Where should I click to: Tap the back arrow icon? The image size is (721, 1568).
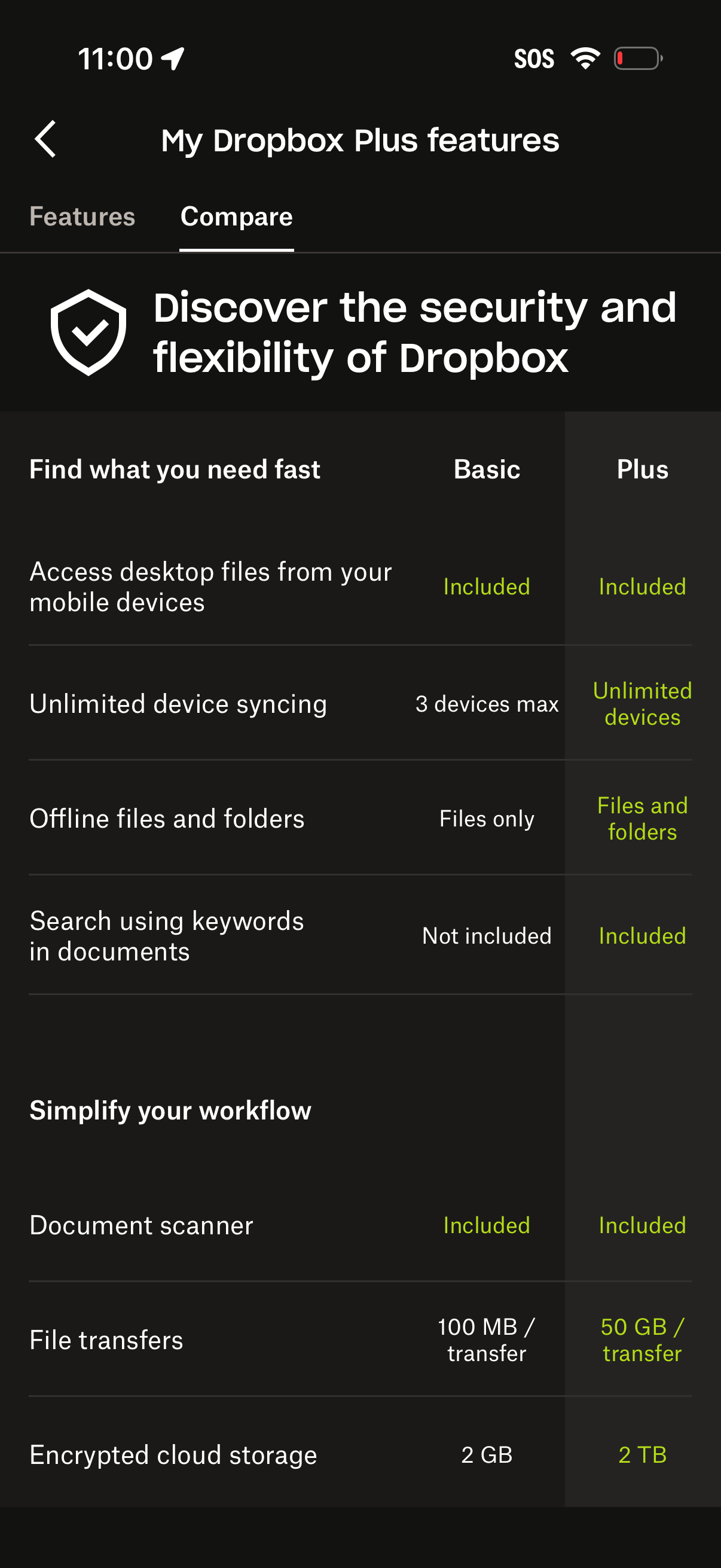tap(45, 139)
